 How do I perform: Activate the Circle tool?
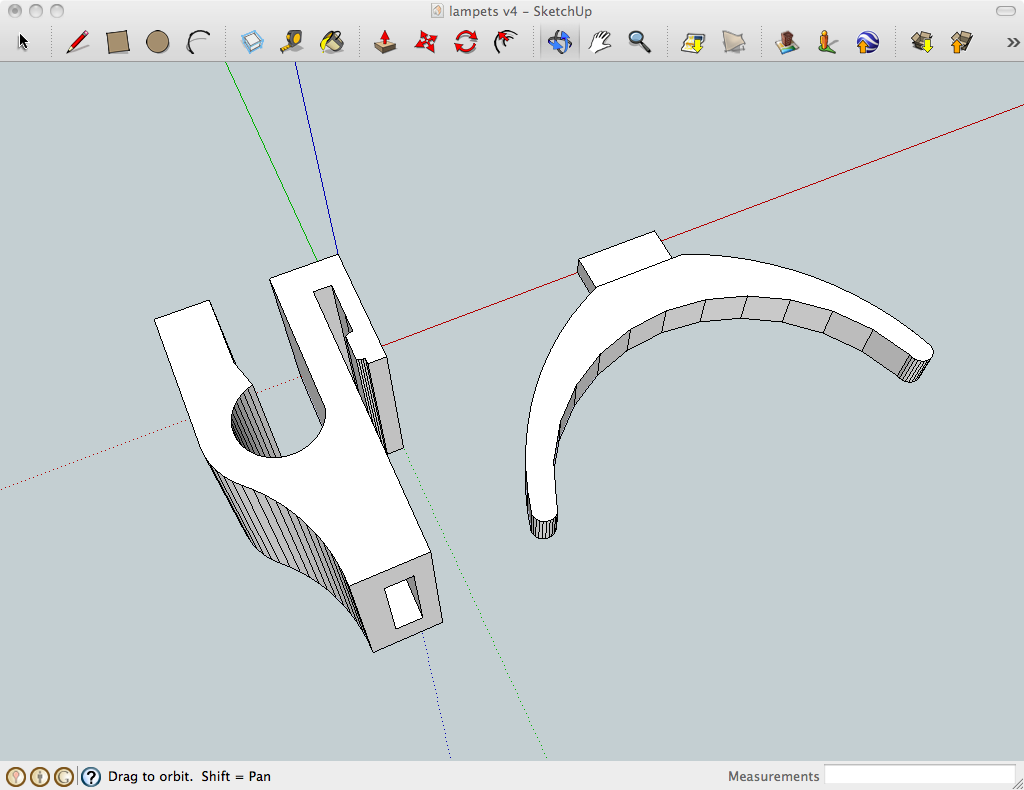coord(157,42)
